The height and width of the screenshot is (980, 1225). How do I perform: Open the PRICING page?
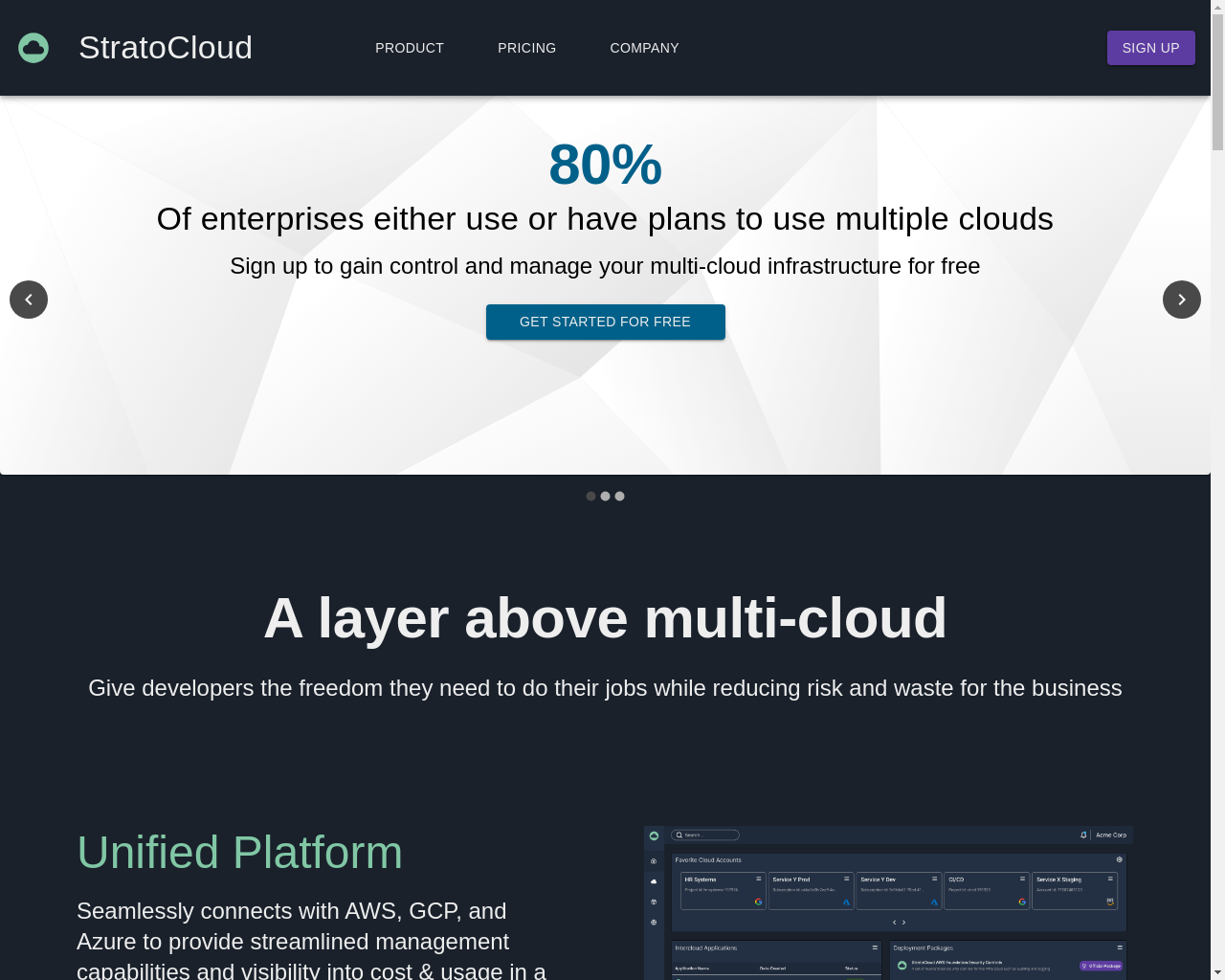point(527,48)
